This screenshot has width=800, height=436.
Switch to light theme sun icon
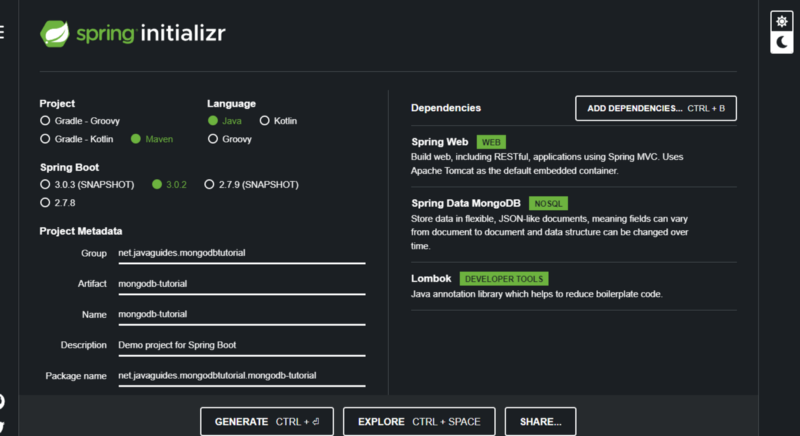tap(782, 21)
